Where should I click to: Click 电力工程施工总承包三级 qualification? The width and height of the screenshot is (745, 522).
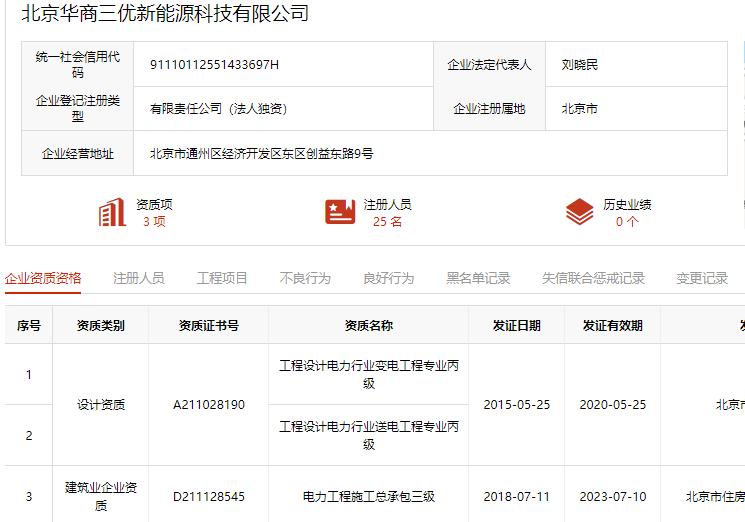(x=369, y=497)
